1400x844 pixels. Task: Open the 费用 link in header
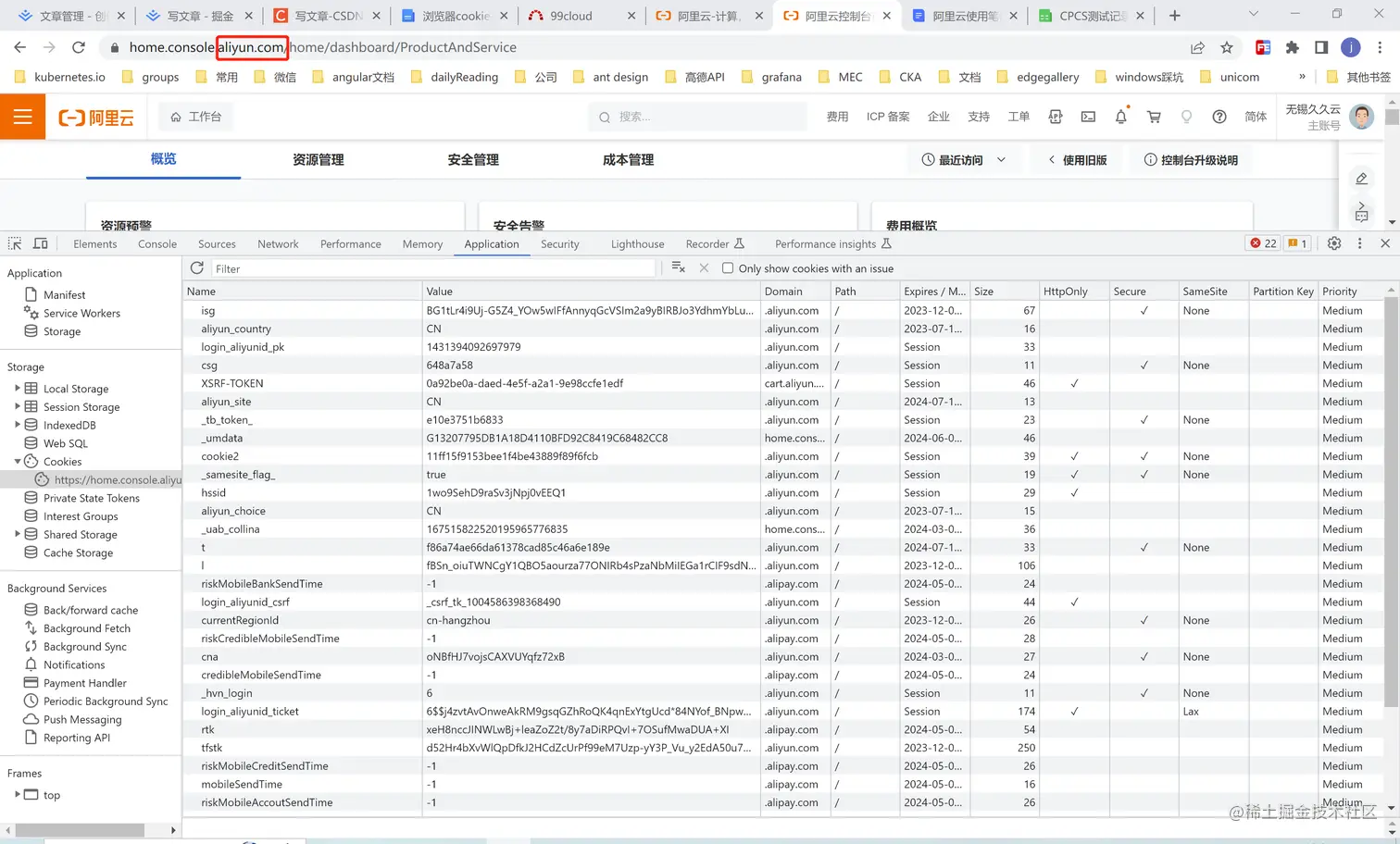click(x=837, y=117)
